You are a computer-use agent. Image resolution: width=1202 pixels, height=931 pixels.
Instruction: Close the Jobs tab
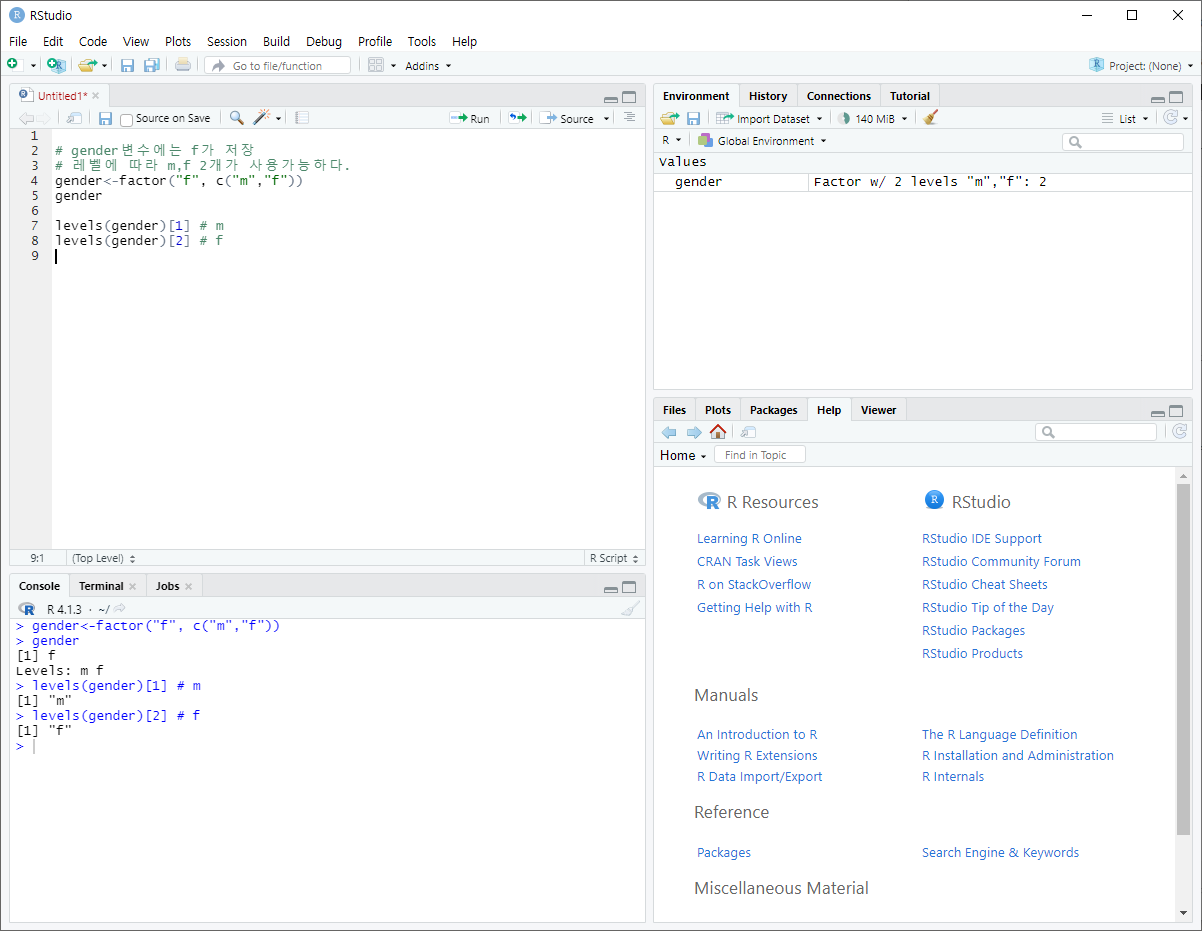click(189, 586)
